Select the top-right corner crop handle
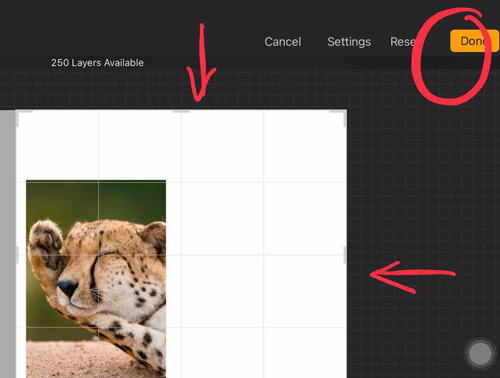The width and height of the screenshot is (500, 378). 342,115
